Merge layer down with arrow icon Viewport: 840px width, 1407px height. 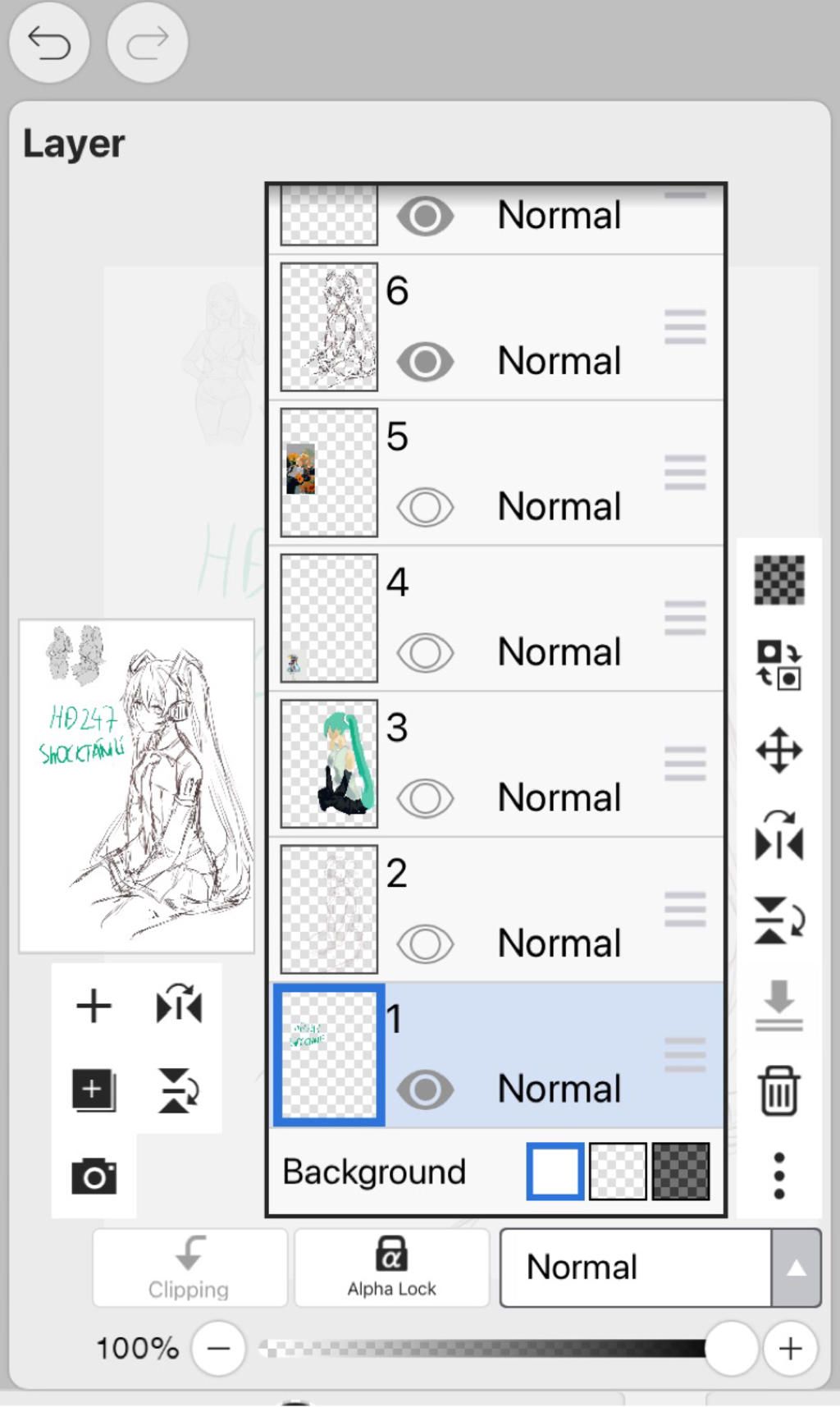[x=779, y=1006]
